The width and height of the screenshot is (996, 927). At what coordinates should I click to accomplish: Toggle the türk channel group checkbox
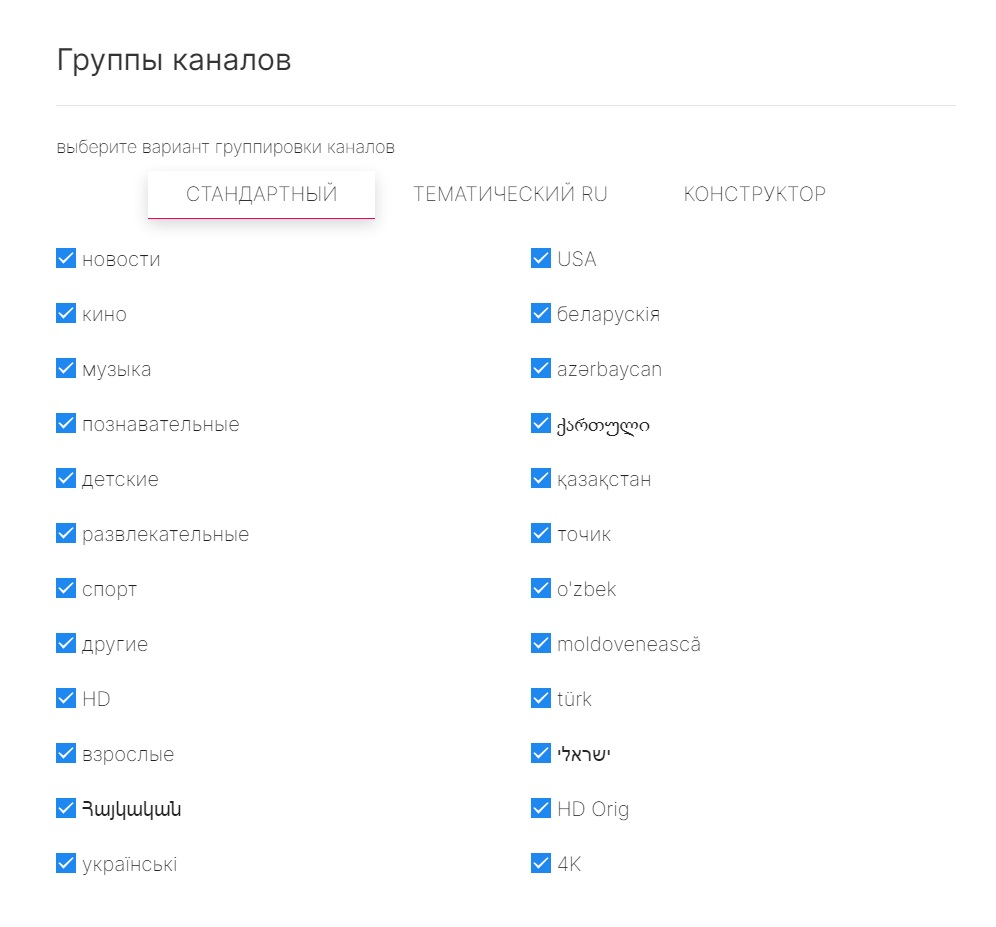coord(541,699)
